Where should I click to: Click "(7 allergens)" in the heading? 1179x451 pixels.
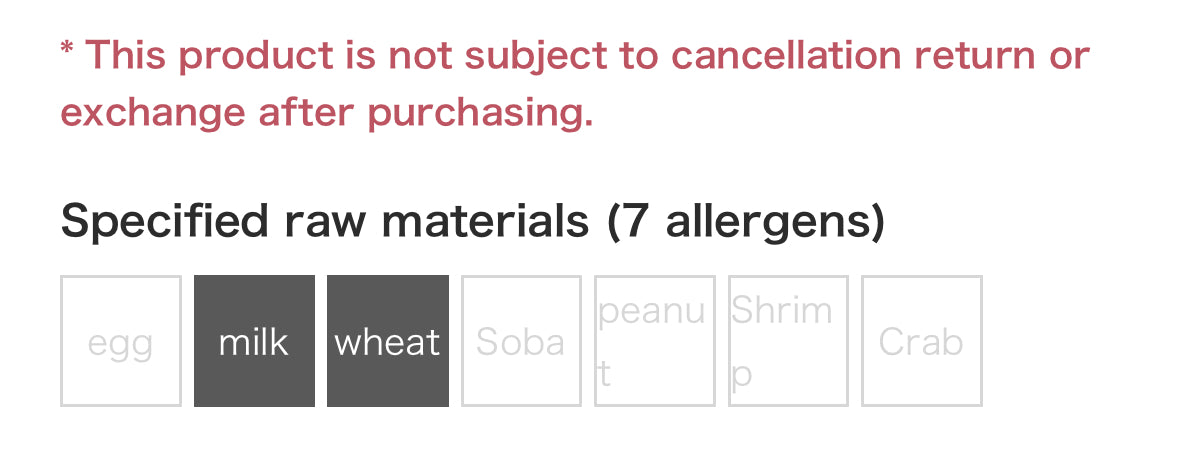coord(746,221)
